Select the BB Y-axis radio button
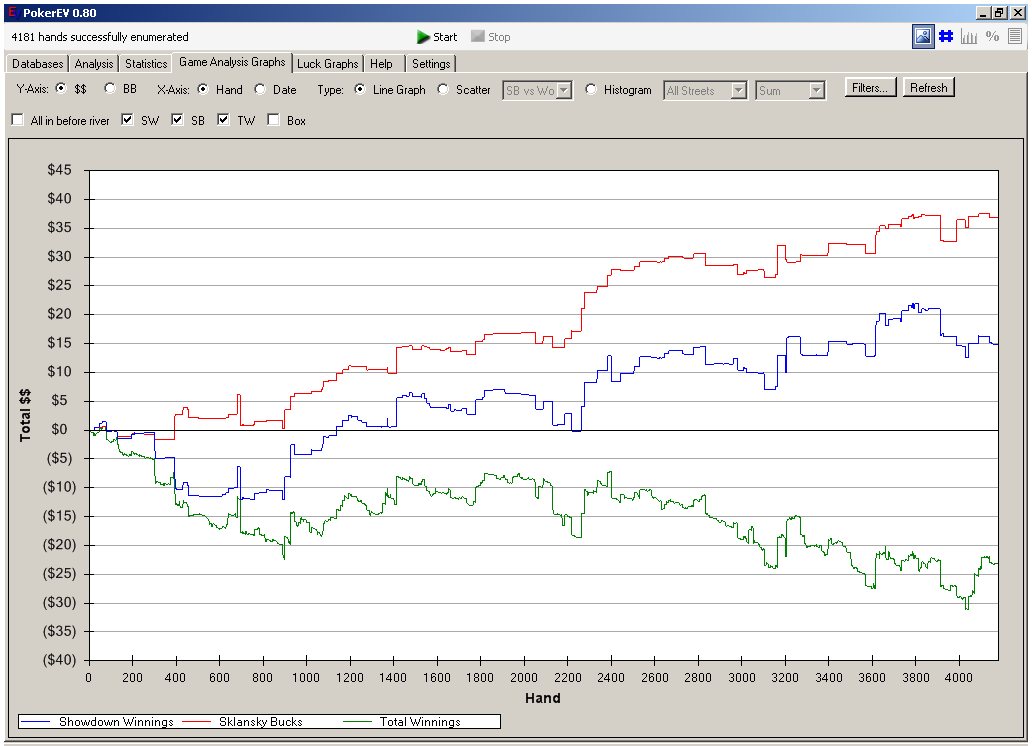 pos(110,89)
